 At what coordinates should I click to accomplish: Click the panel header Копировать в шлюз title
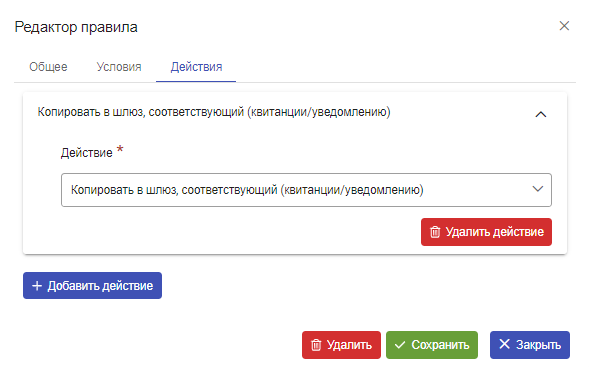[214, 112]
